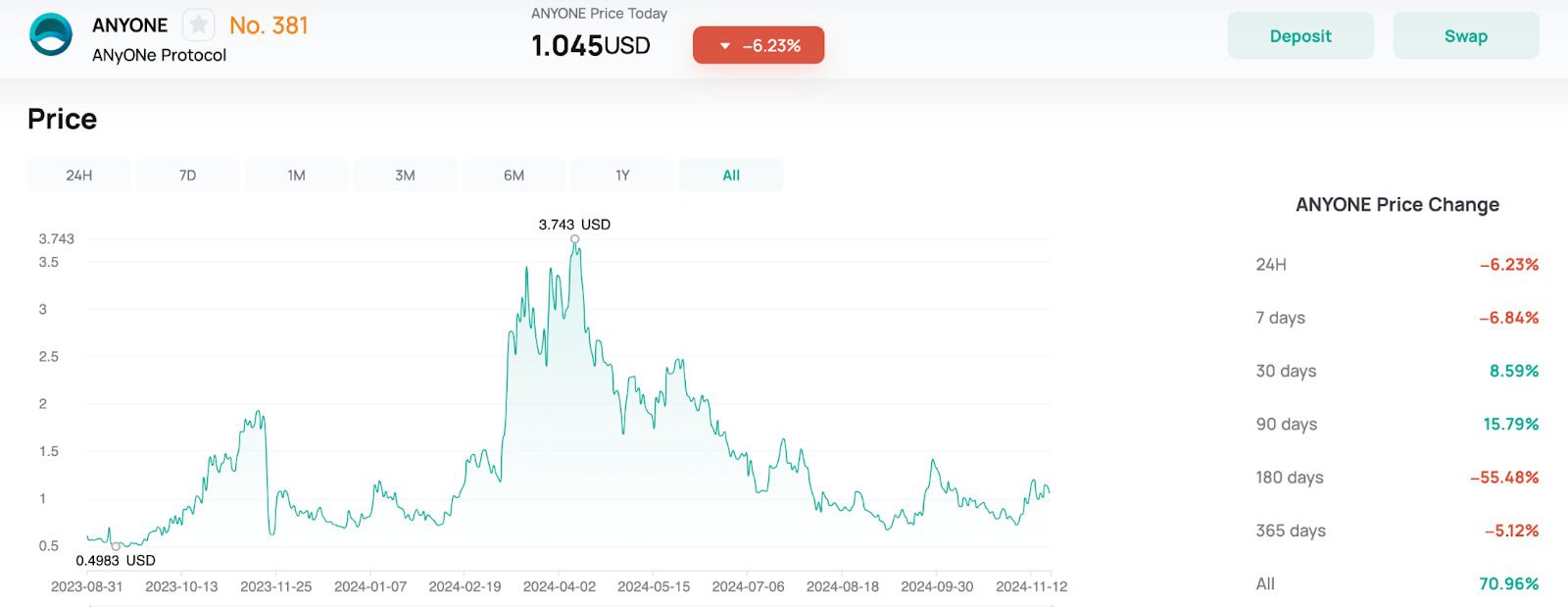Image resolution: width=1568 pixels, height=607 pixels.
Task: Show the 6M price history
Action: pyautogui.click(x=514, y=176)
